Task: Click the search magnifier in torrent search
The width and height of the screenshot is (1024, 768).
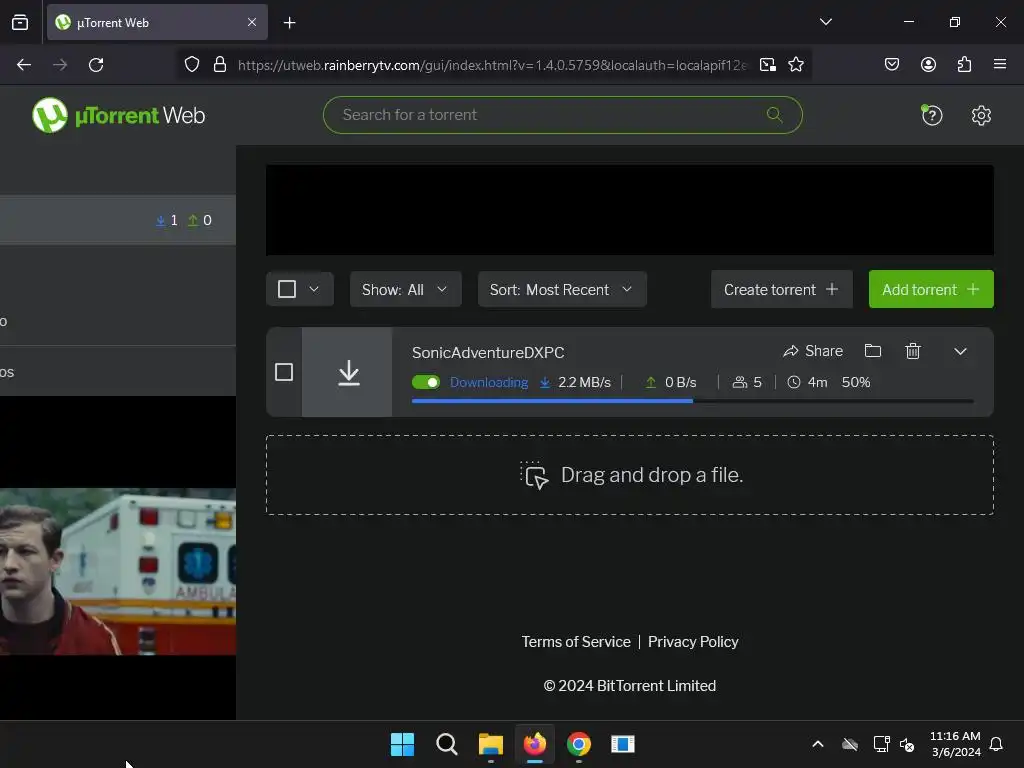Action: (775, 115)
